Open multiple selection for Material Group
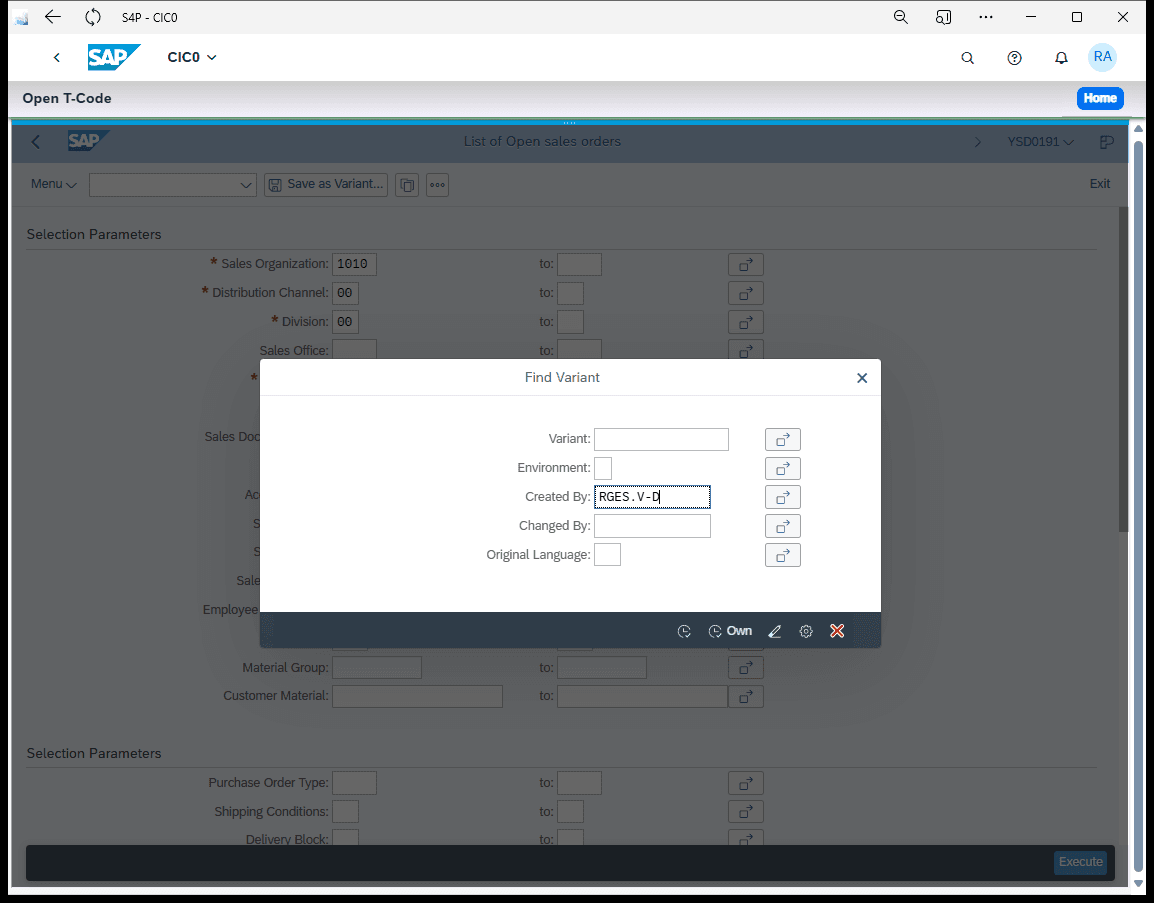Image resolution: width=1154 pixels, height=903 pixels. click(746, 667)
